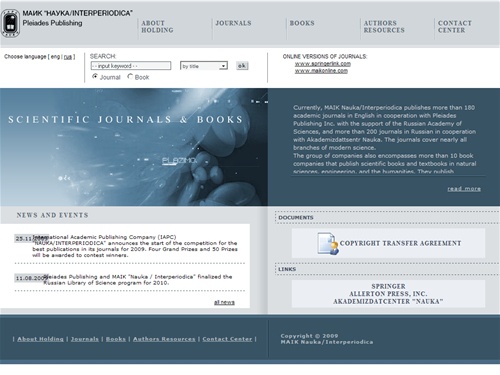Click the Links section heading
500x375 pixels.
[x=287, y=269]
